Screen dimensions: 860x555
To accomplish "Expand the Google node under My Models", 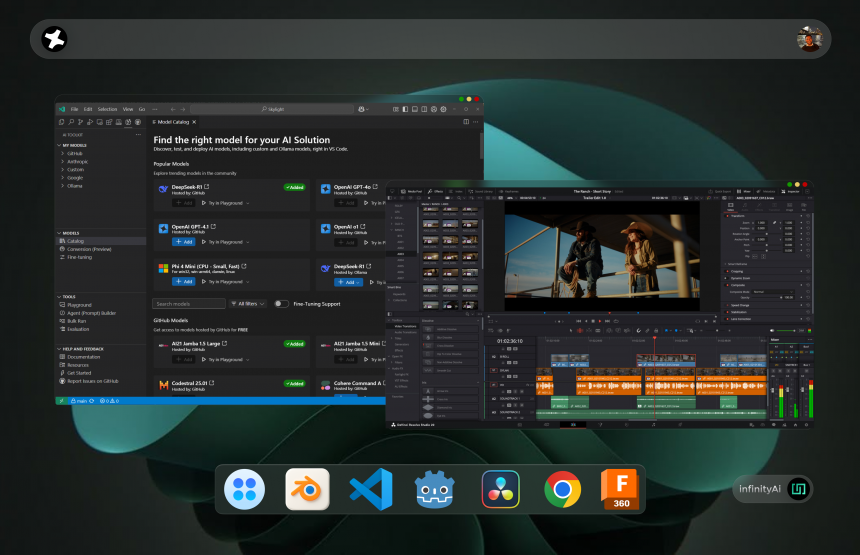I will click(63, 178).
